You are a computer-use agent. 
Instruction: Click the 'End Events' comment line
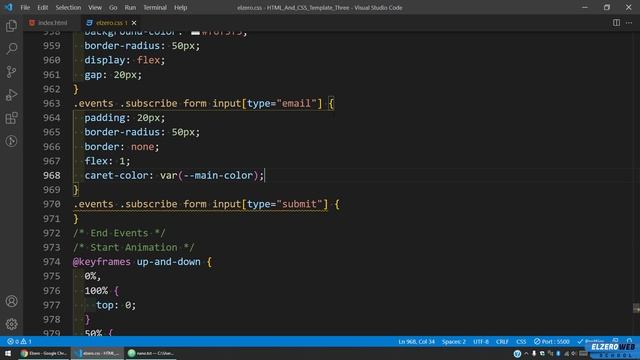(x=119, y=233)
